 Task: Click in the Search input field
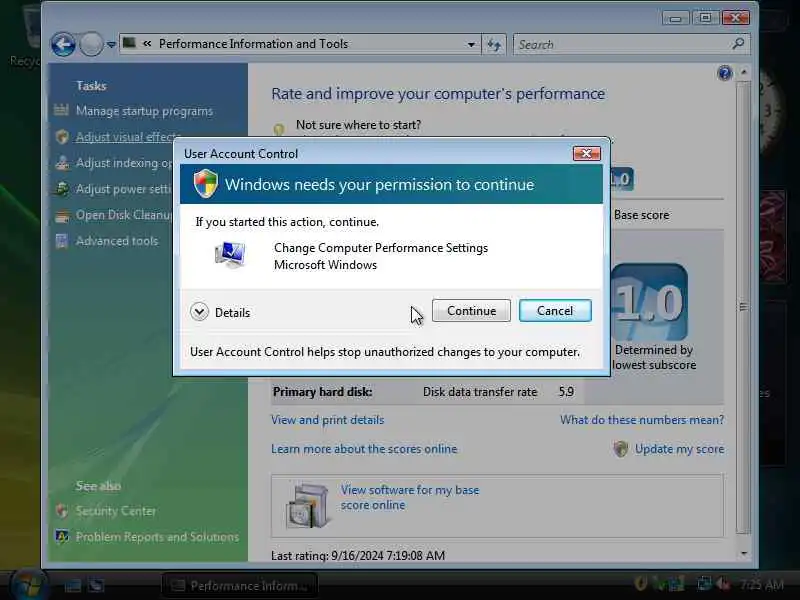(x=621, y=45)
